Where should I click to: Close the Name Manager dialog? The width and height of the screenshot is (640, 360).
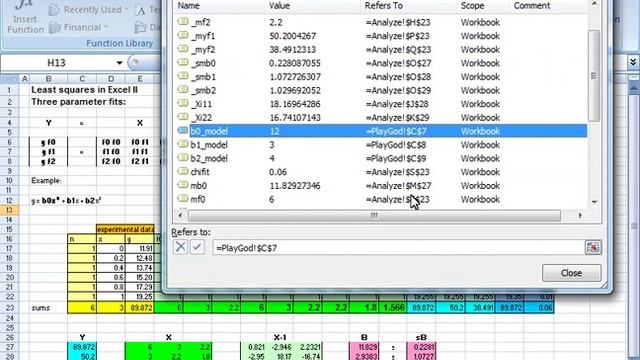[x=571, y=273]
